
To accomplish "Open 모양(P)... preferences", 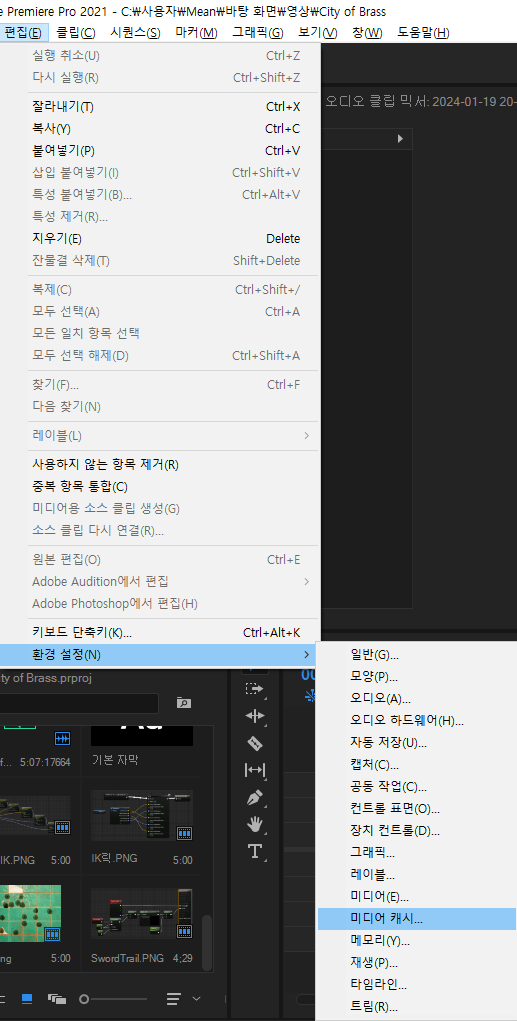I will [x=417, y=677].
